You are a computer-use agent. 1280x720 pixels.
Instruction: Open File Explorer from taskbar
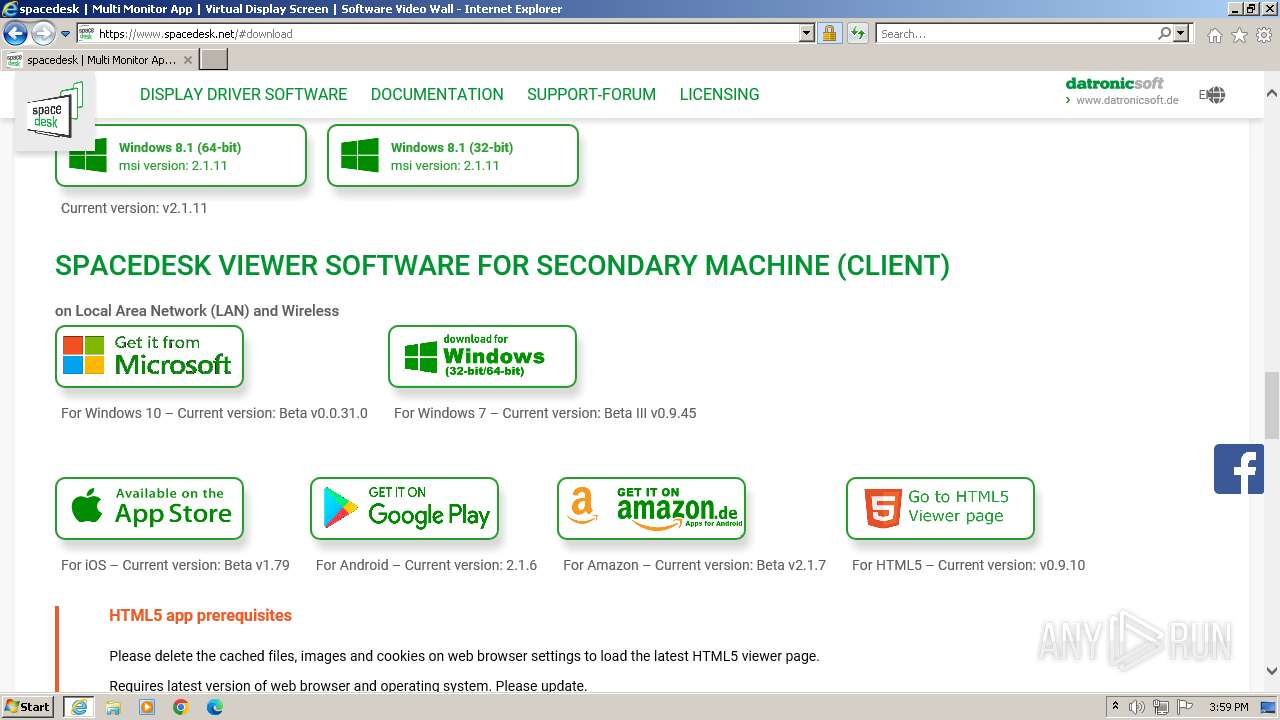pos(113,706)
